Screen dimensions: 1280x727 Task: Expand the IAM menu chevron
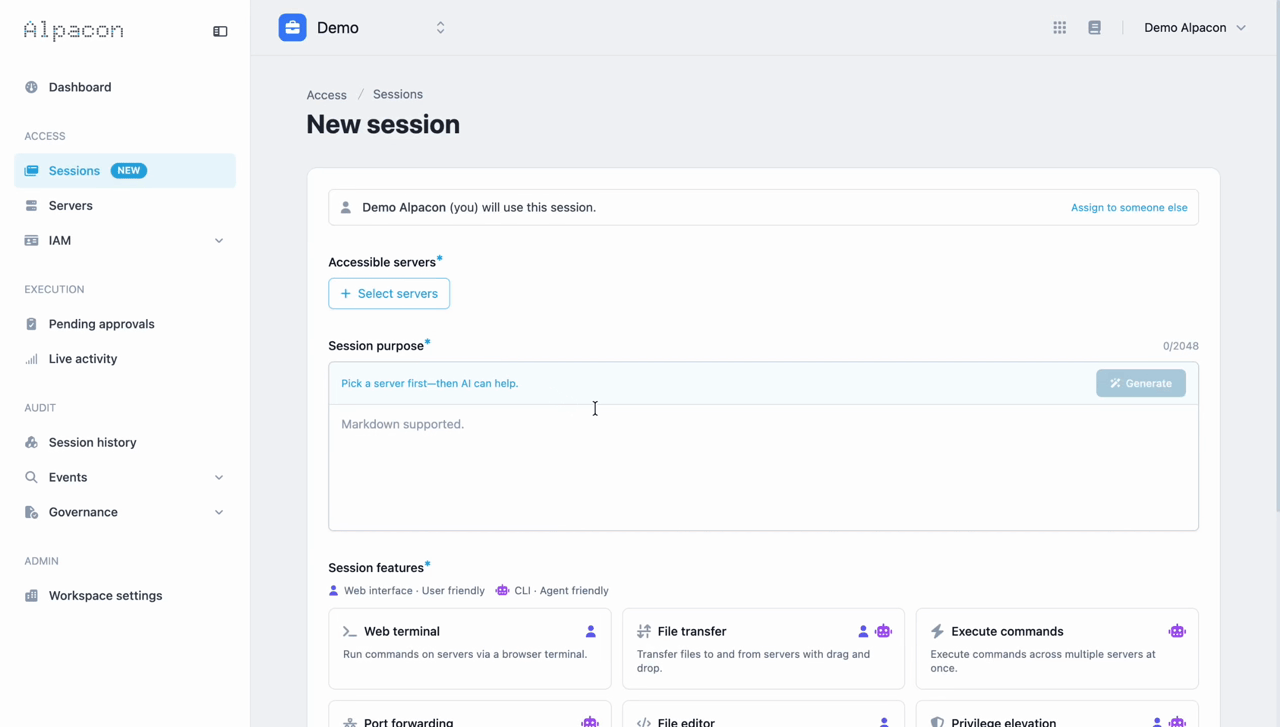tap(219, 241)
